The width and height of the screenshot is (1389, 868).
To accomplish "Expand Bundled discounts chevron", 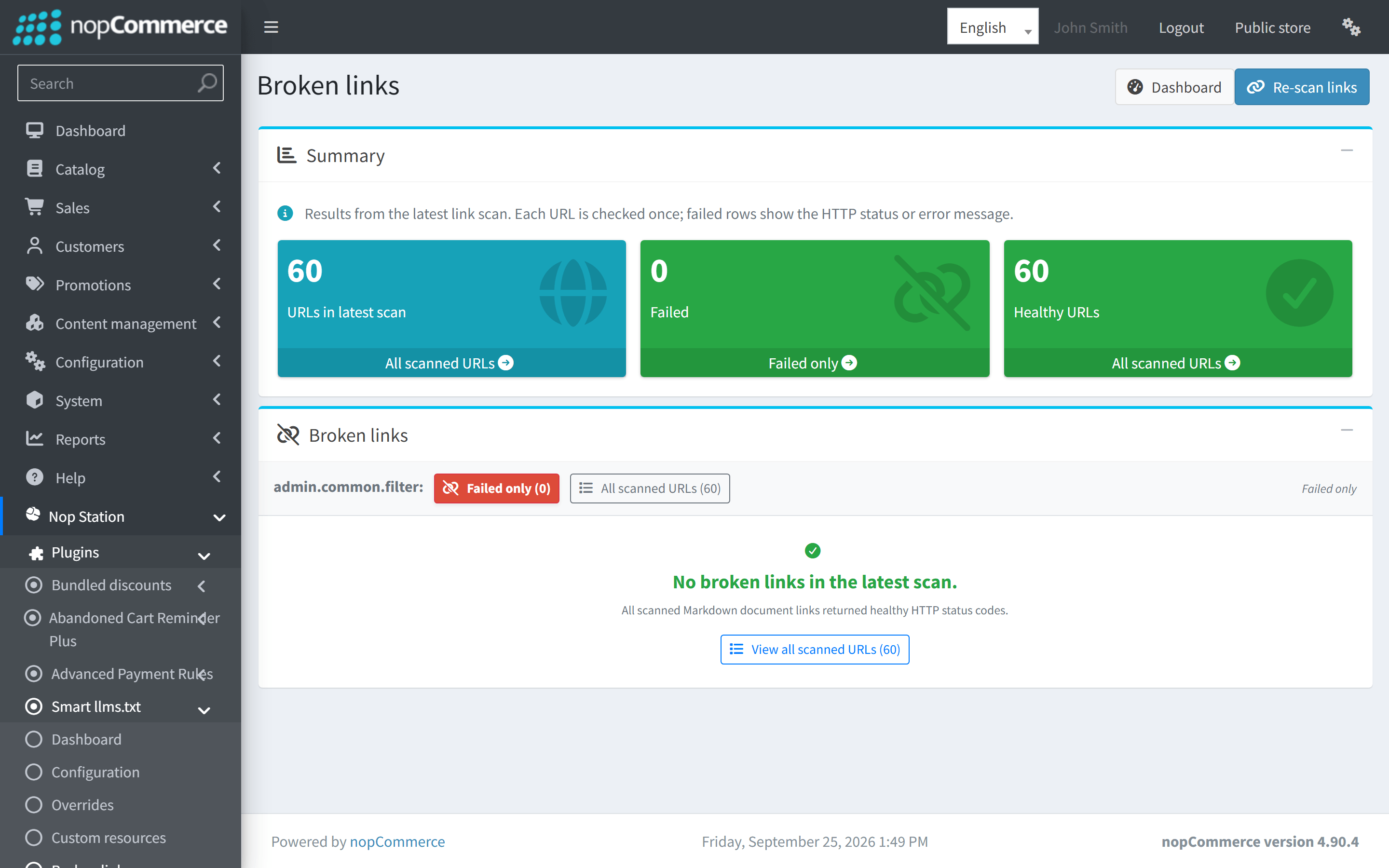I will coord(202,586).
